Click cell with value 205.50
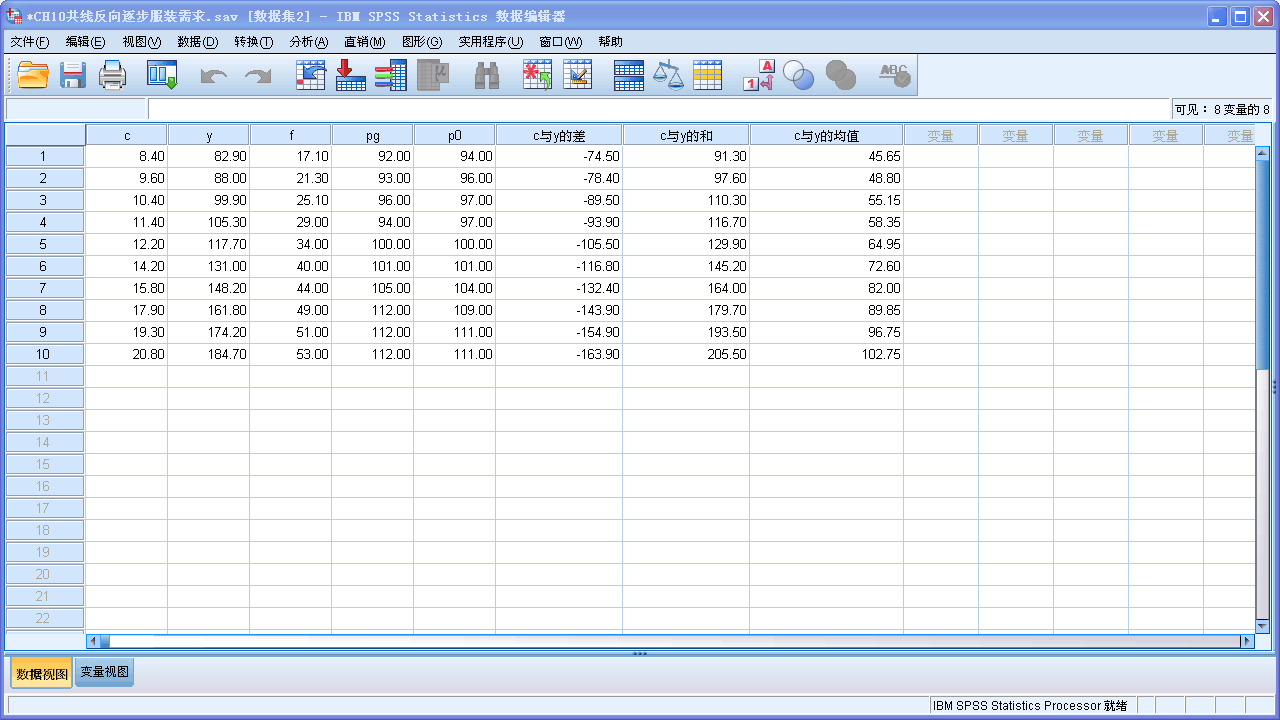The height and width of the screenshot is (720, 1280). pos(686,354)
